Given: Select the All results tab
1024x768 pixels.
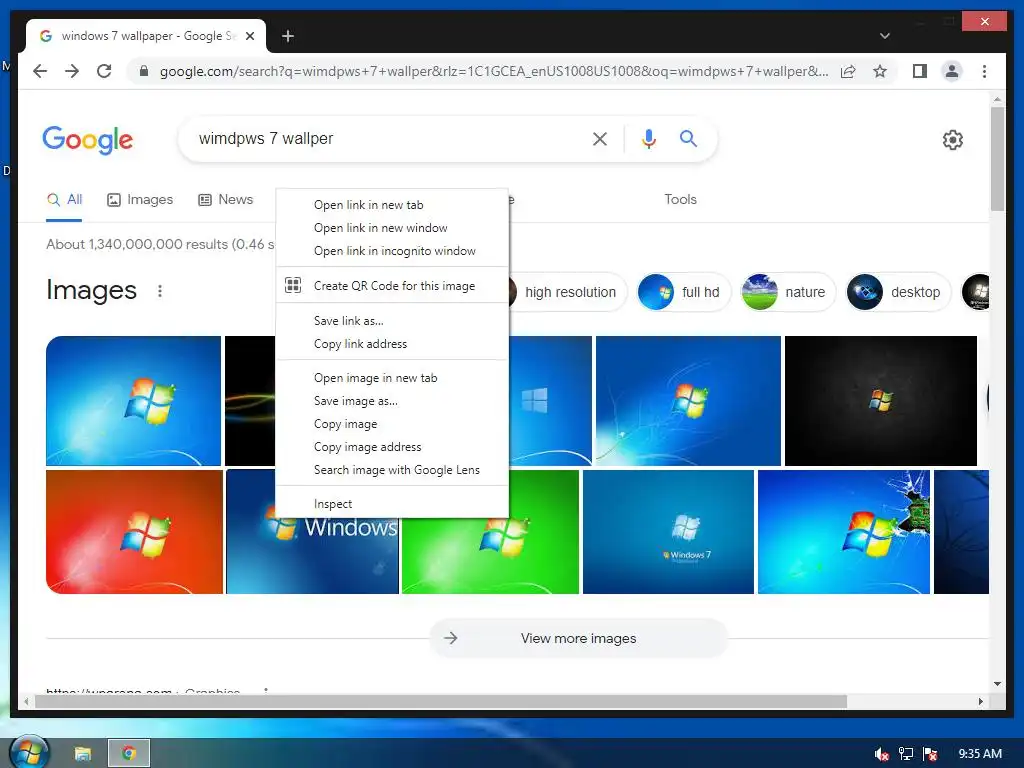Looking at the screenshot, I should (x=64, y=200).
